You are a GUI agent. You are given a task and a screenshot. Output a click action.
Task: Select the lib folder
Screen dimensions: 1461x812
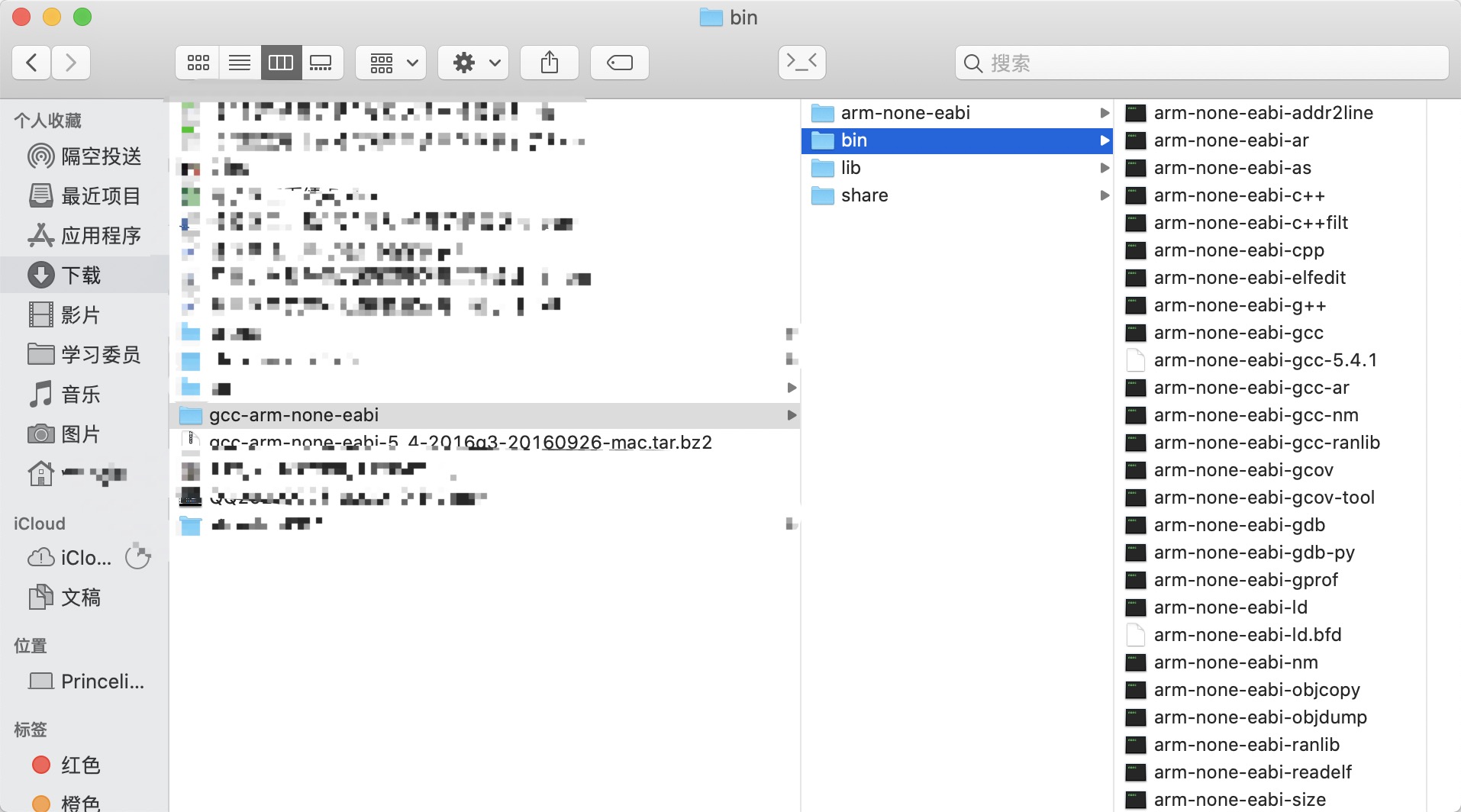957,168
